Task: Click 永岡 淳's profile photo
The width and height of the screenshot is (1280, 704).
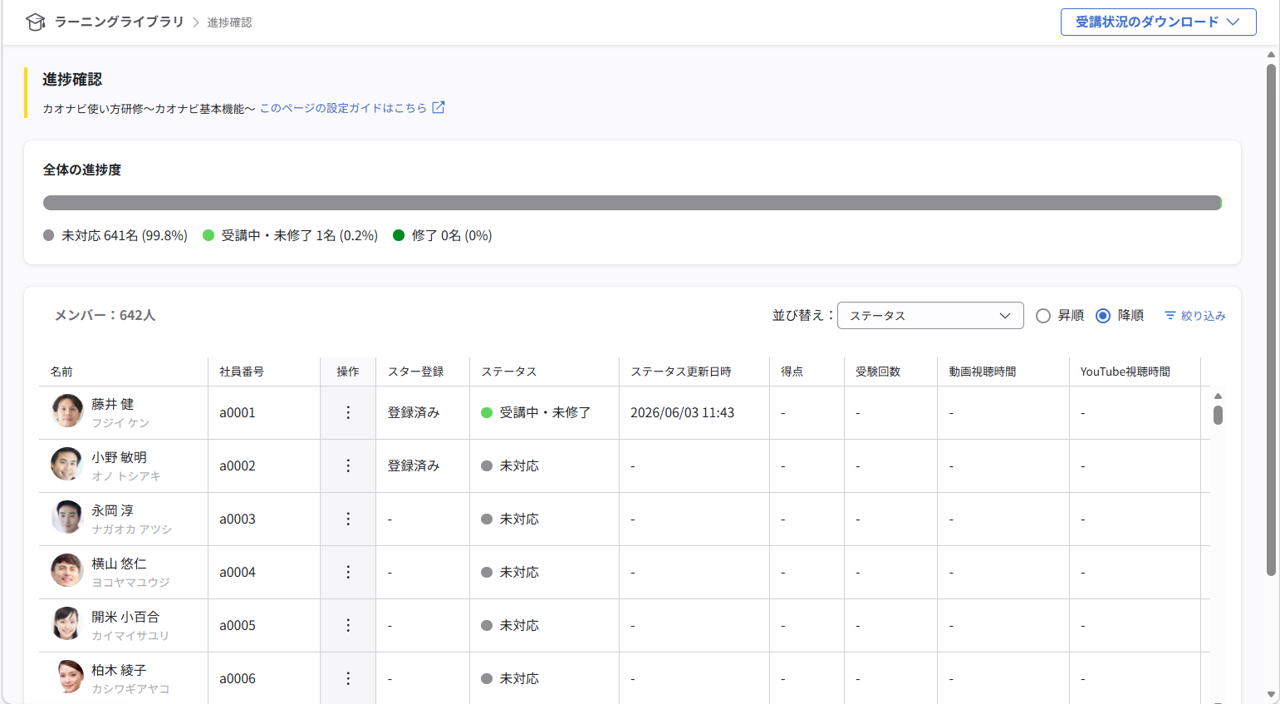Action: coord(67,517)
